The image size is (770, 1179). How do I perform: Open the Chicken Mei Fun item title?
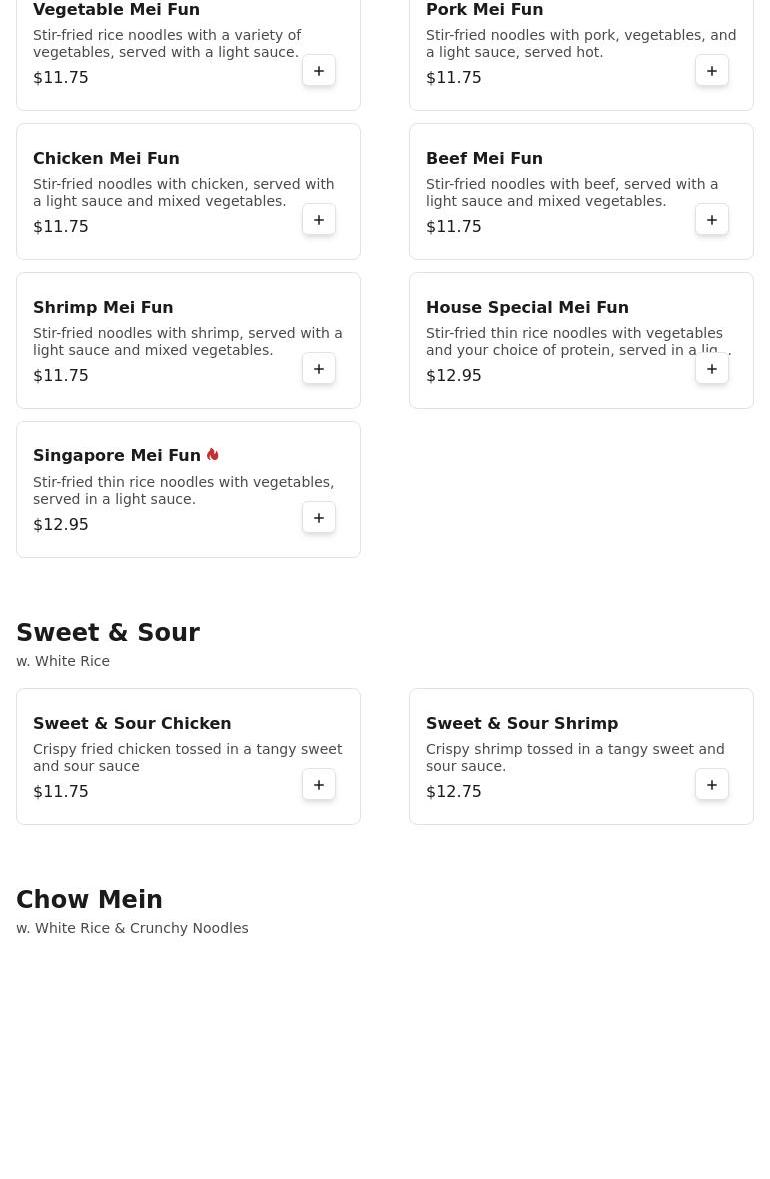coord(106,158)
